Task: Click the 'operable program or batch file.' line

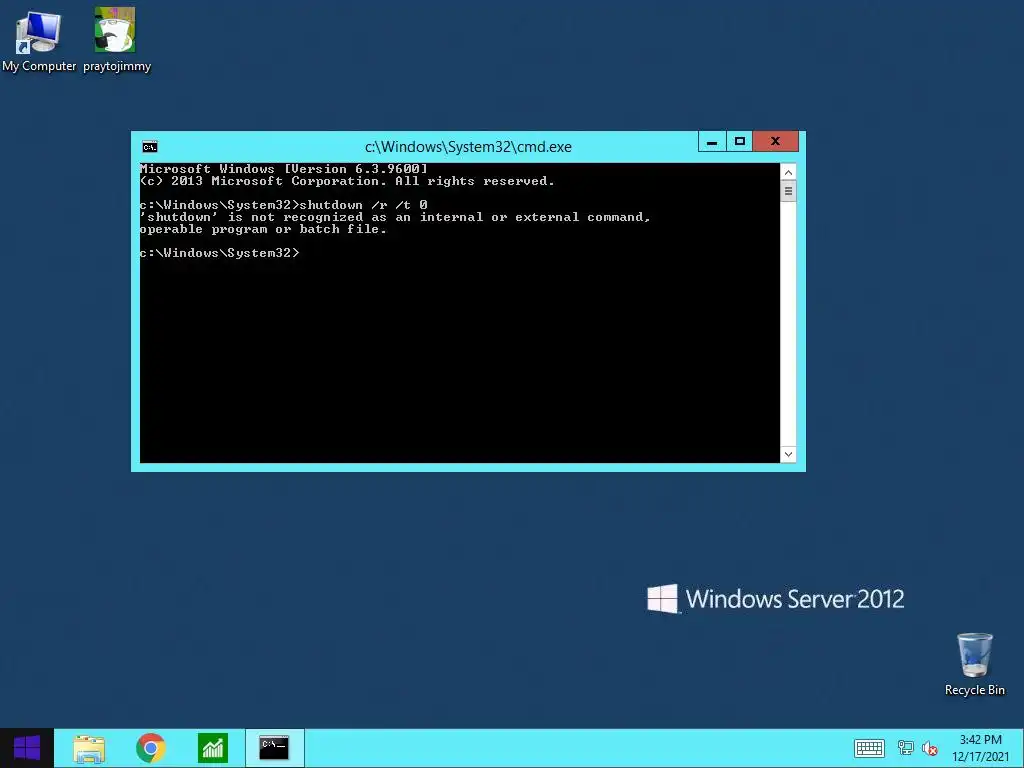Action: click(x=263, y=229)
